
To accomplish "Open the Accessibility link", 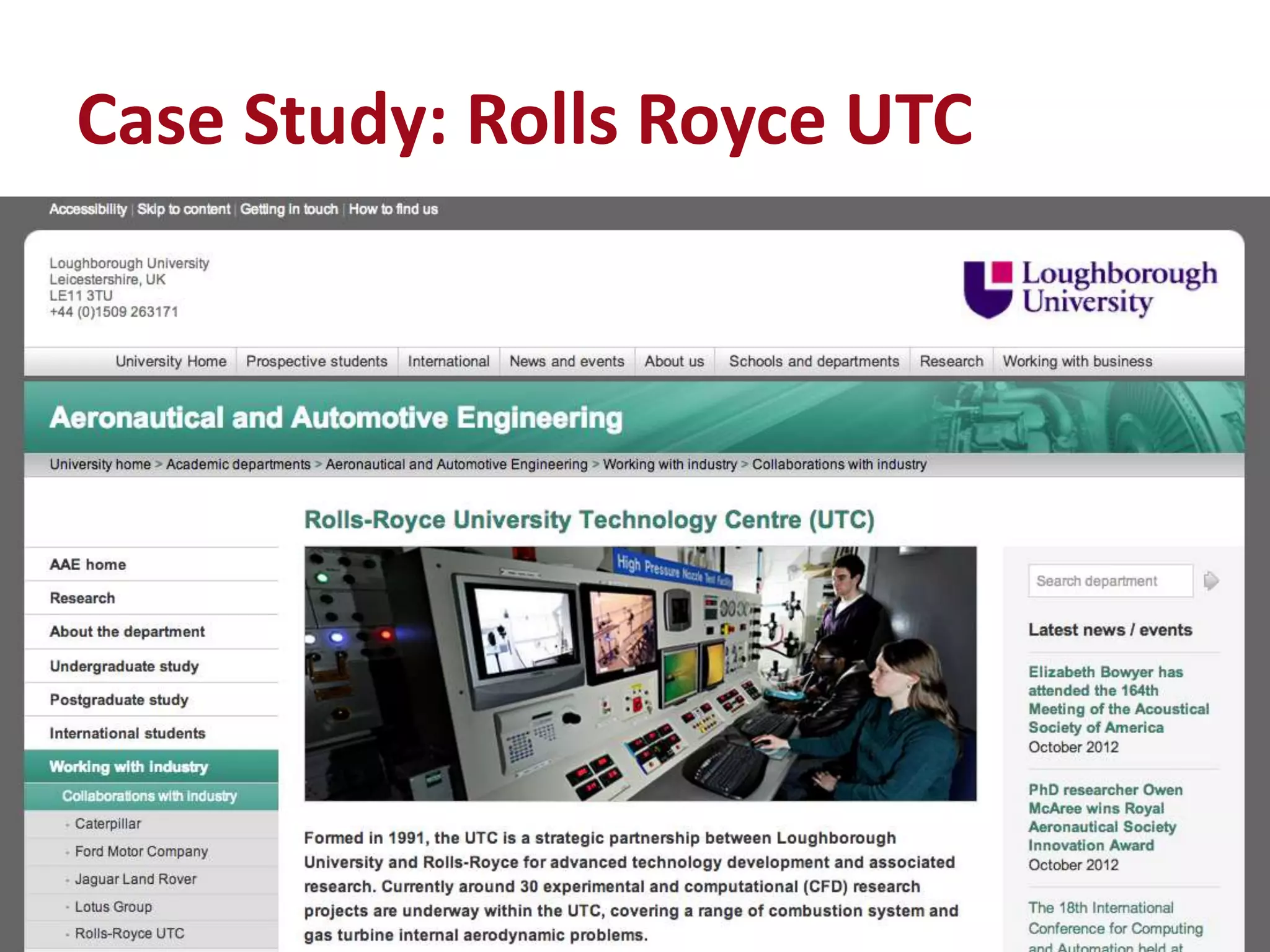I will 88,209.
